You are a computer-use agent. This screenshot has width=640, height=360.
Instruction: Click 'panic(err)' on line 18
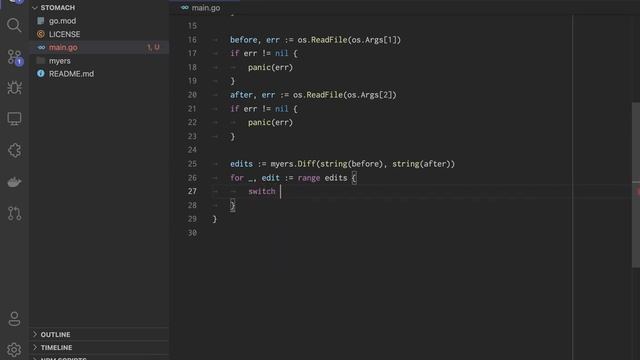point(270,67)
